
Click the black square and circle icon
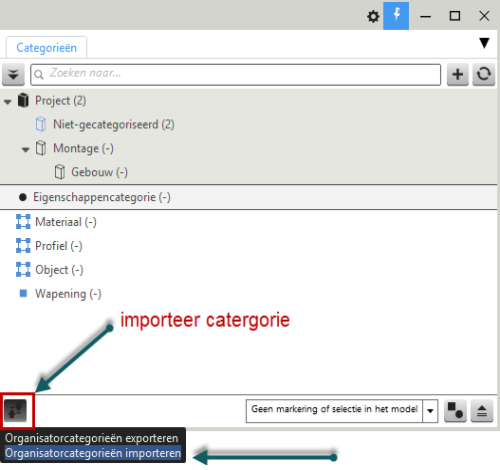click(455, 411)
